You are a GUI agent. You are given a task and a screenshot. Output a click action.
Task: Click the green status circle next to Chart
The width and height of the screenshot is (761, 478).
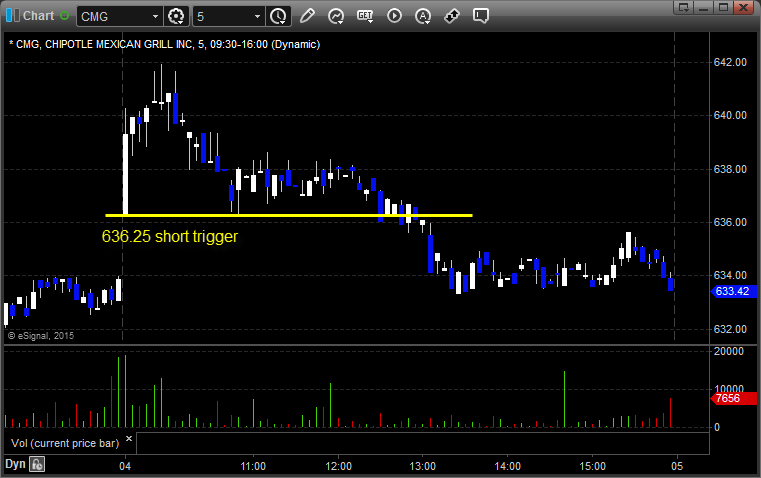(65, 16)
